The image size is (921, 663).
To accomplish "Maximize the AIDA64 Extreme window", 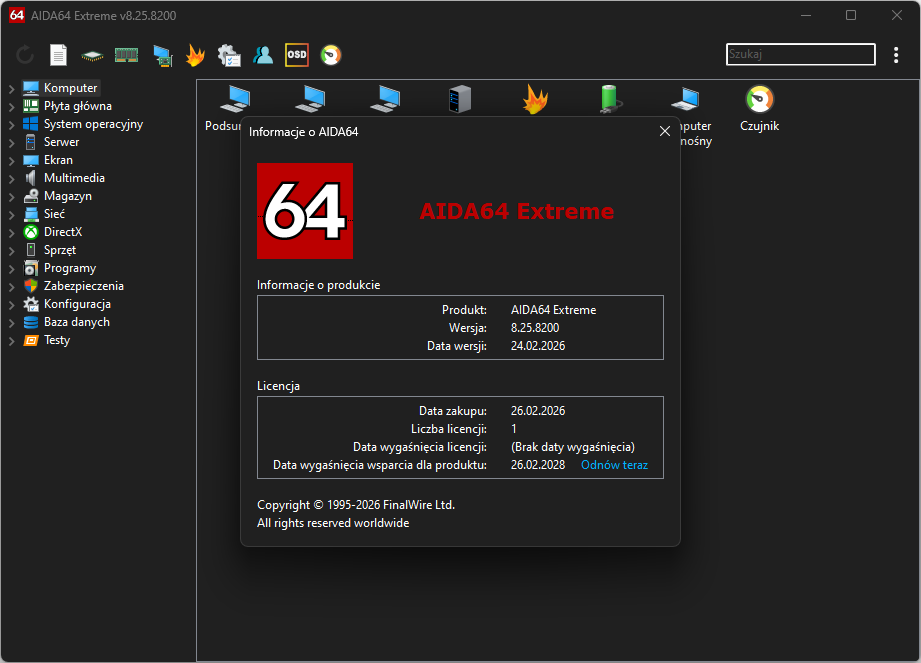I will [x=851, y=15].
